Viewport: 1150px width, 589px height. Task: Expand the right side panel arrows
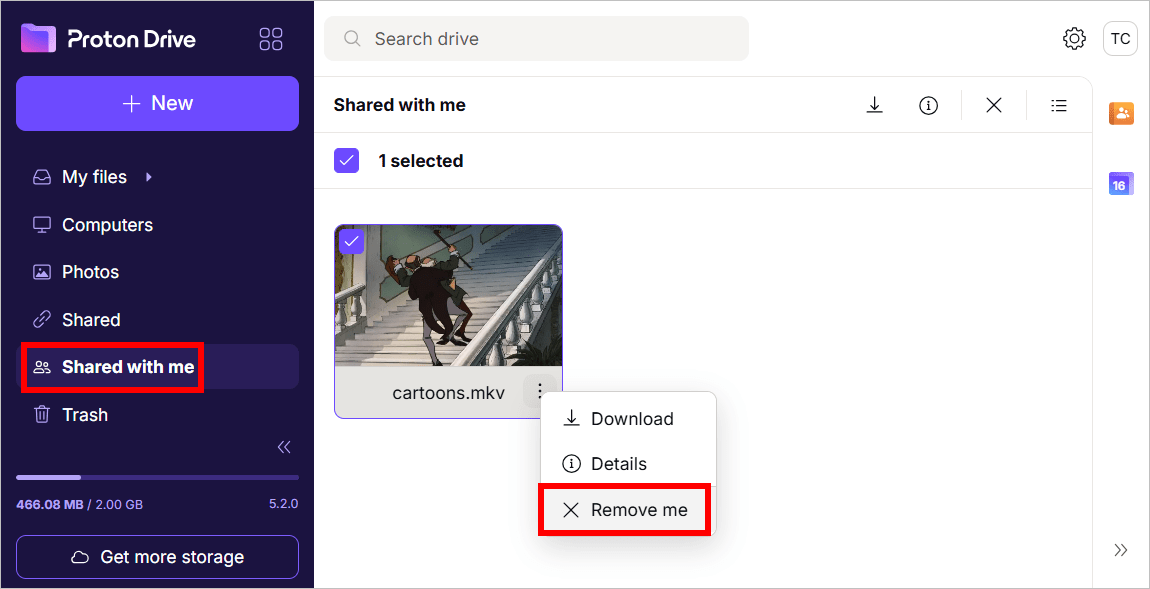click(1121, 550)
